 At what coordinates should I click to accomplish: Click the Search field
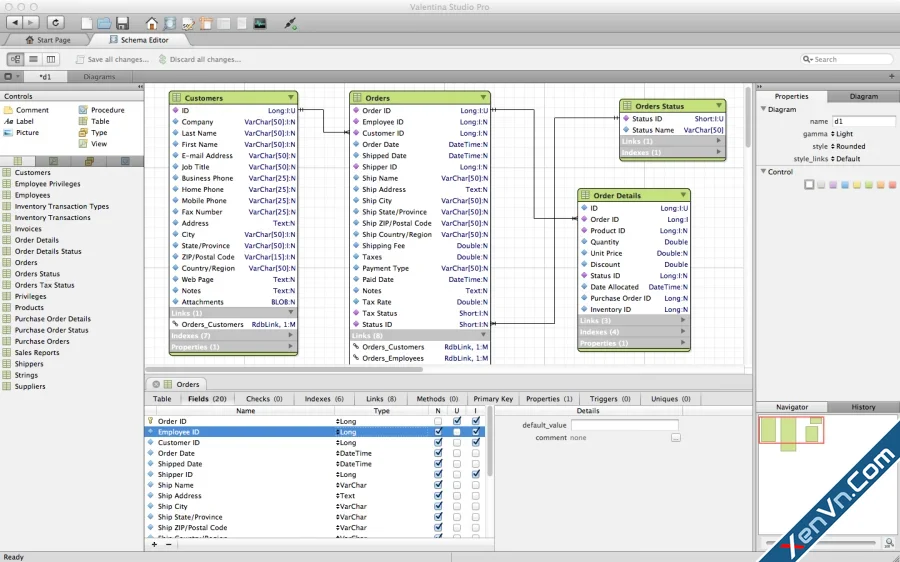(847, 59)
